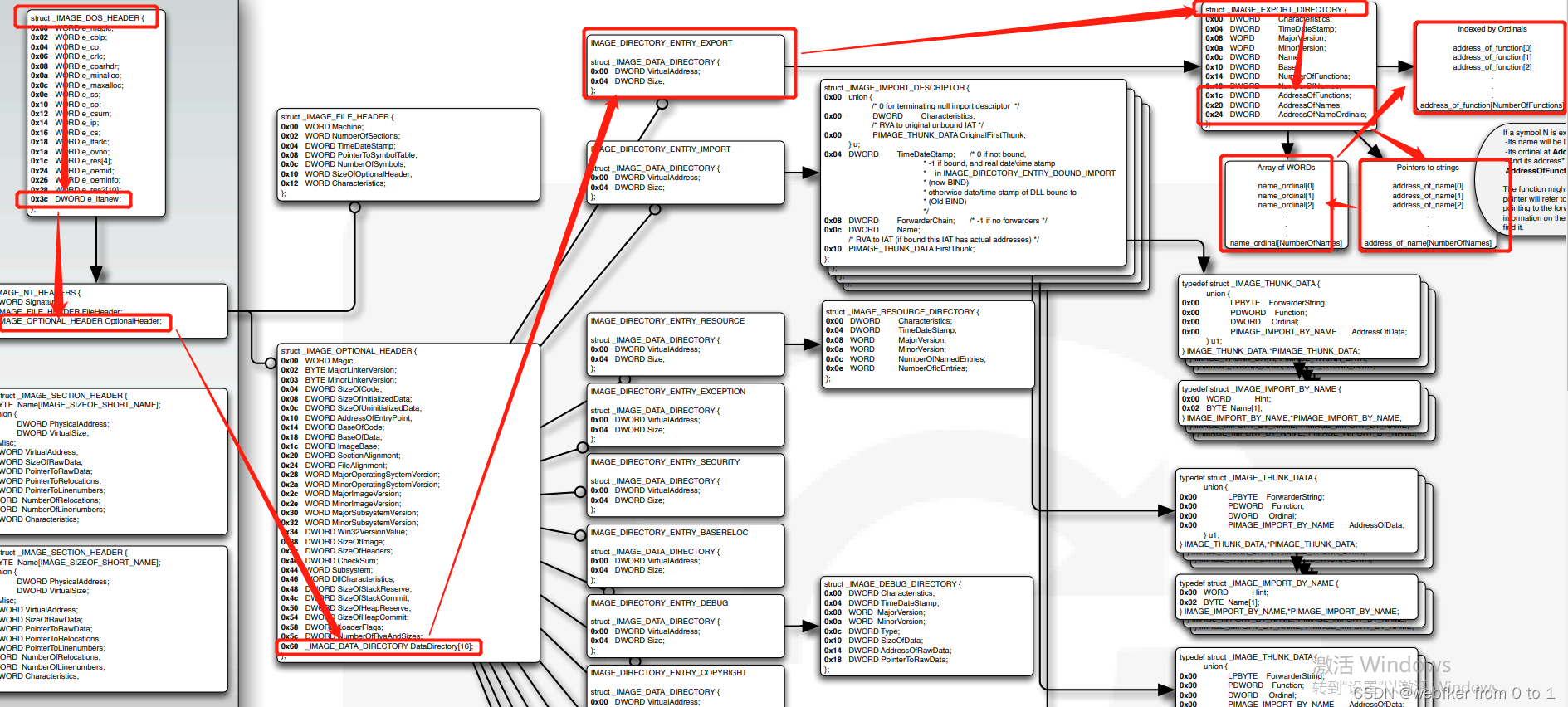This screenshot has height=707, width=1568.
Task: Click the 'IMAGE_DIRECTORY_ENTRY_DEBUG' title
Action: click(659, 603)
